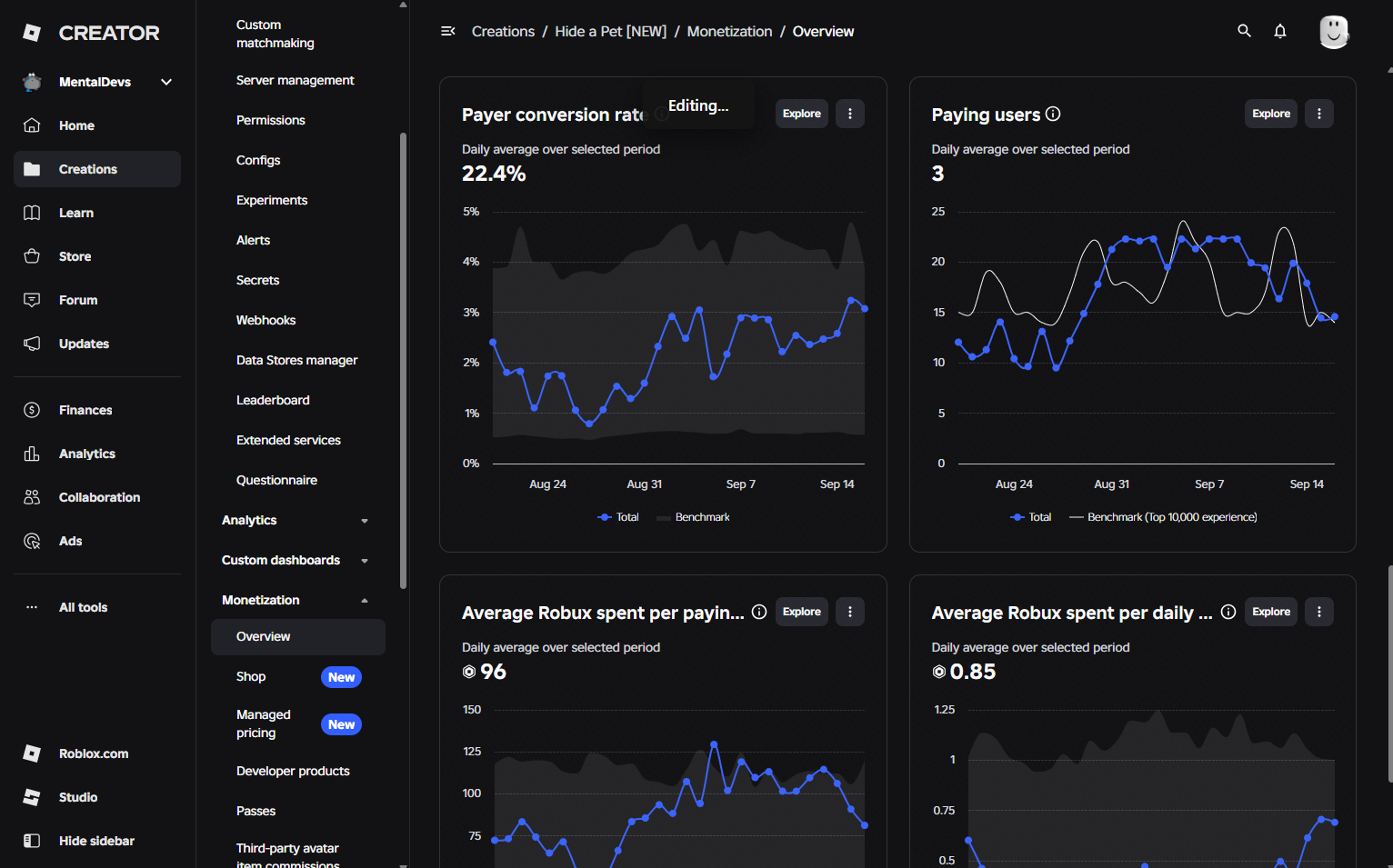Show info for Average Robux spent per paying user

pos(759,612)
